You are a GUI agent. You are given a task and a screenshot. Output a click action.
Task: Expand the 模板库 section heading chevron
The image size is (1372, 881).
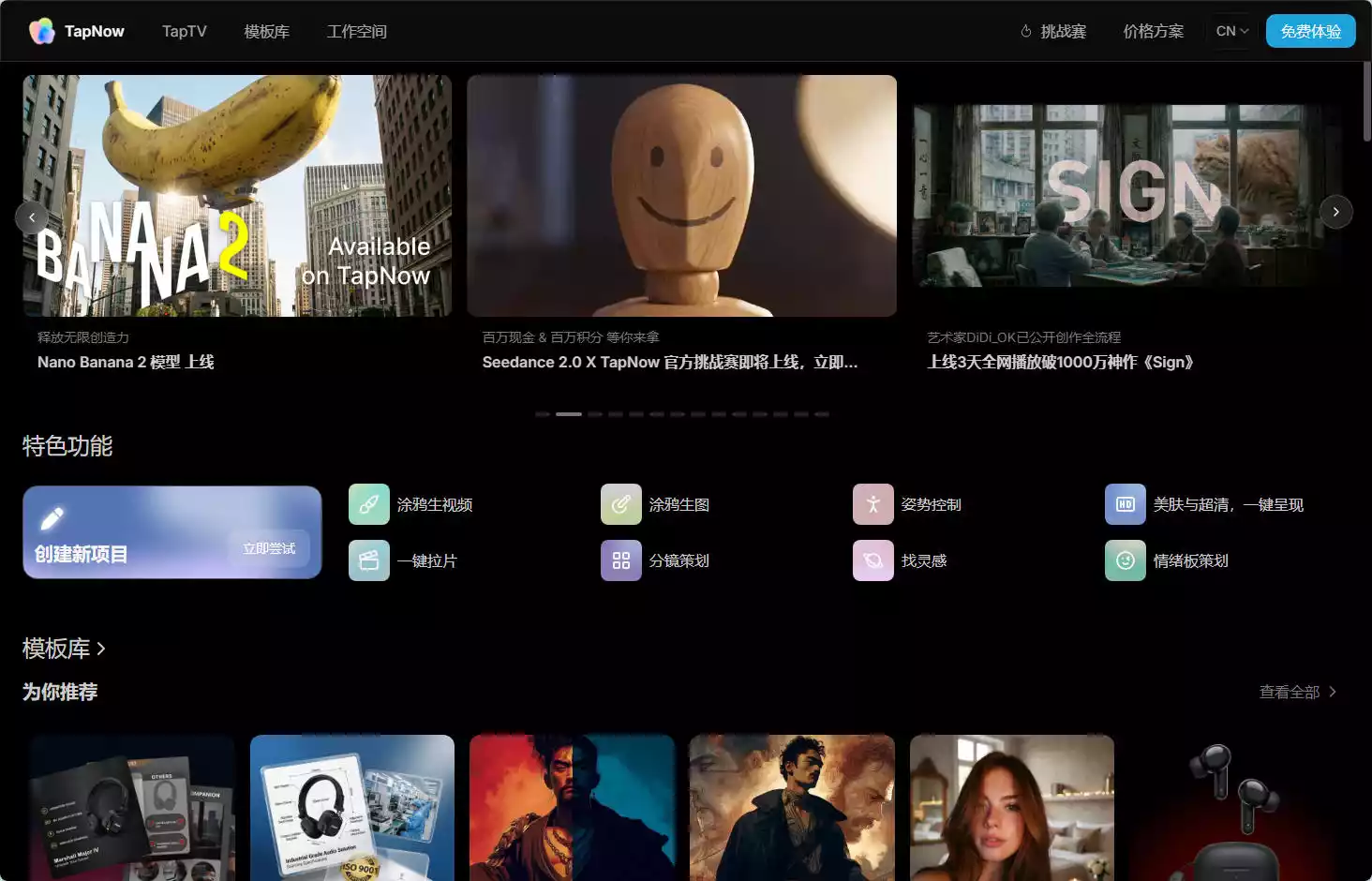[x=101, y=649]
